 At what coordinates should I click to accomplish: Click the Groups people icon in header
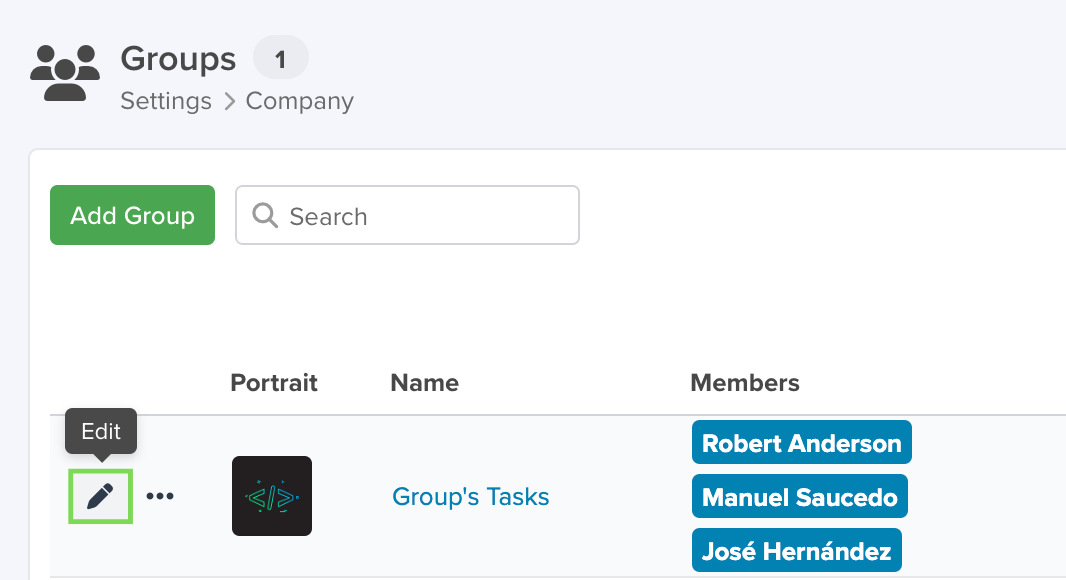click(65, 73)
